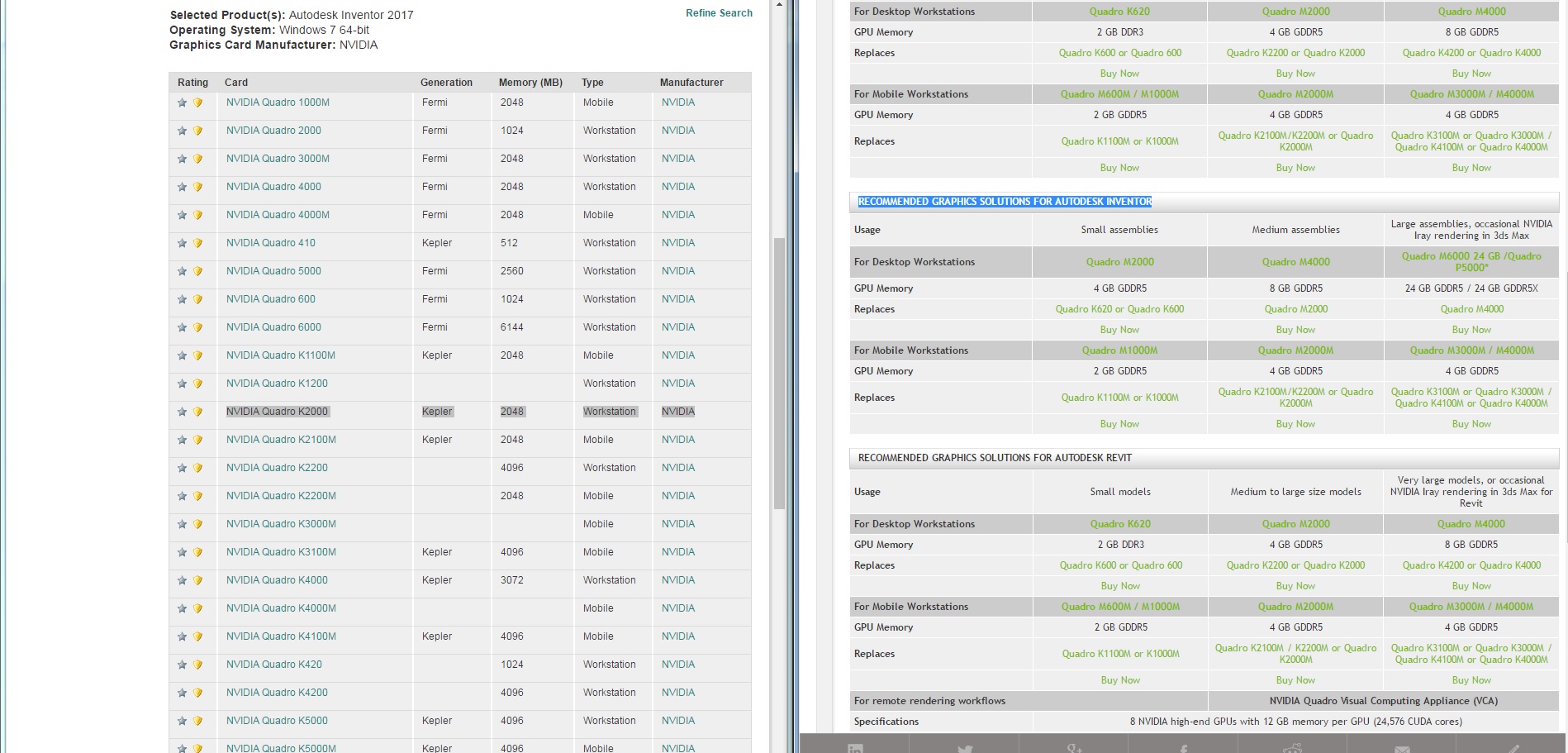
Task: Click the Manufacturer column header
Action: tap(691, 83)
